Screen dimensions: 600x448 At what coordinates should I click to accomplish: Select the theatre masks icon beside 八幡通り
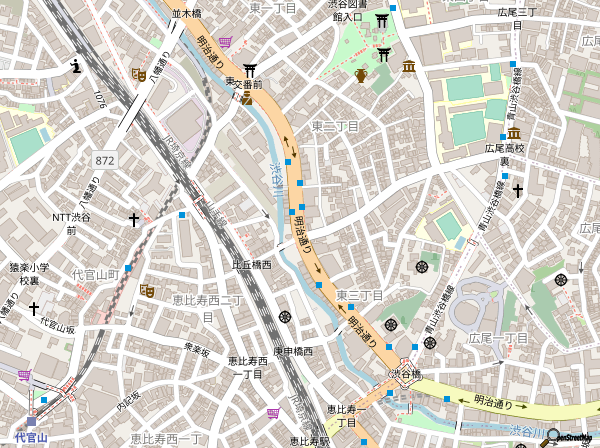click(139, 75)
